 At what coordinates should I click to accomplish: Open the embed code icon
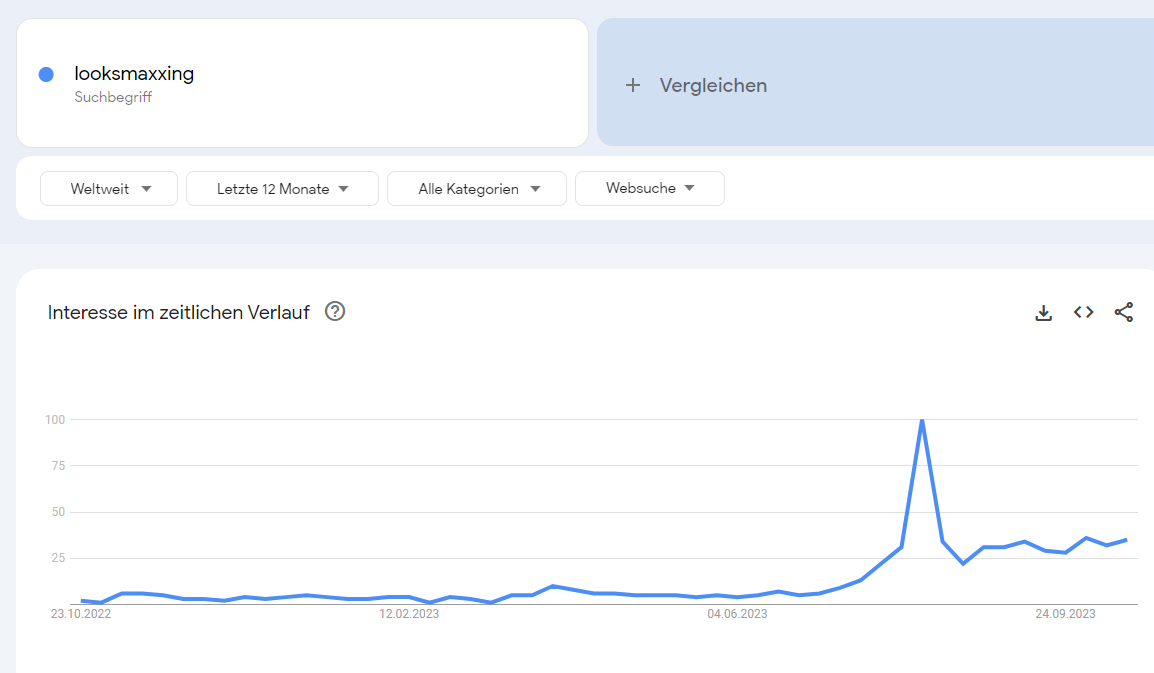[1083, 312]
